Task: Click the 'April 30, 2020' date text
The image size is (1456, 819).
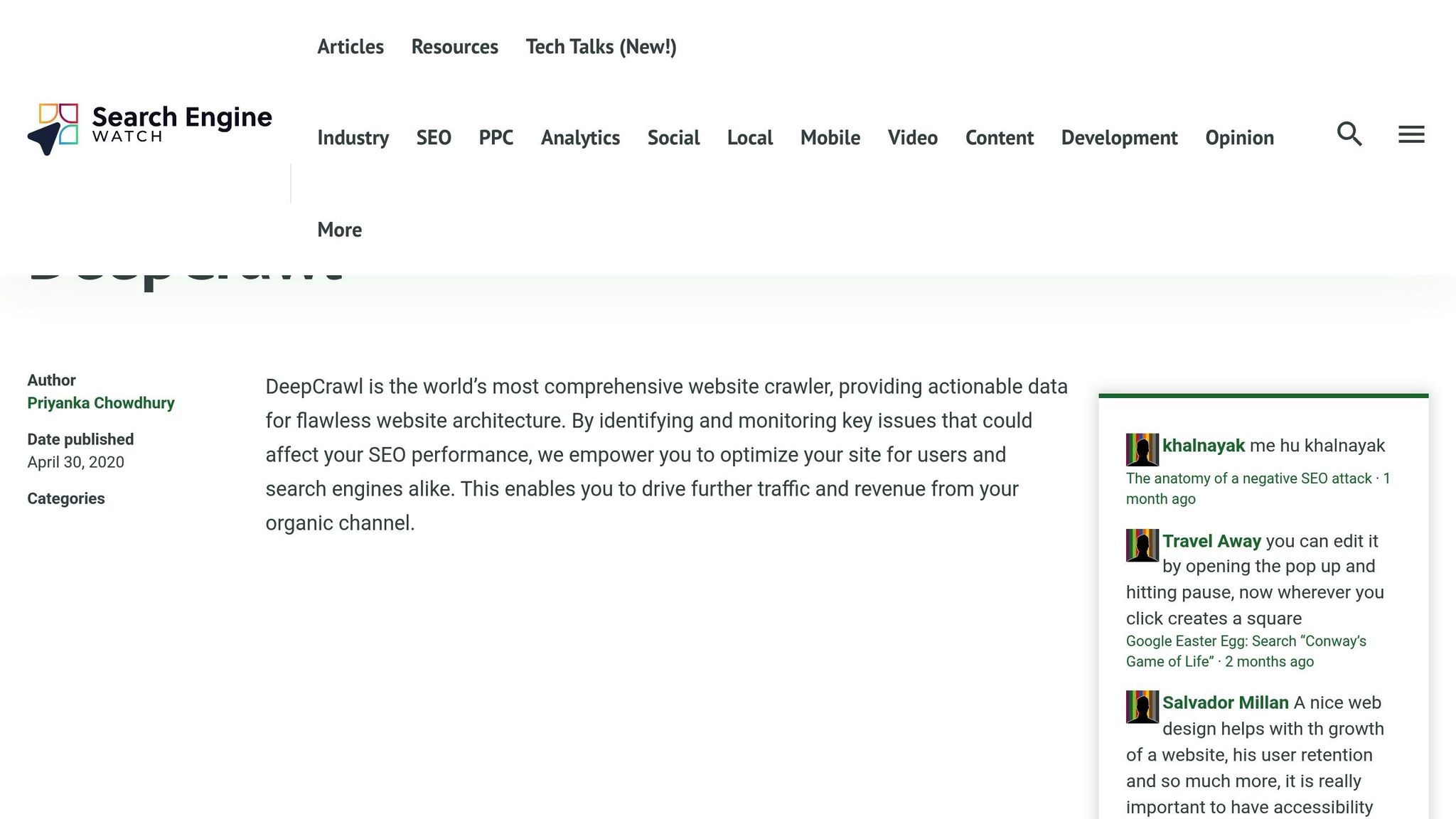Action: click(x=76, y=462)
